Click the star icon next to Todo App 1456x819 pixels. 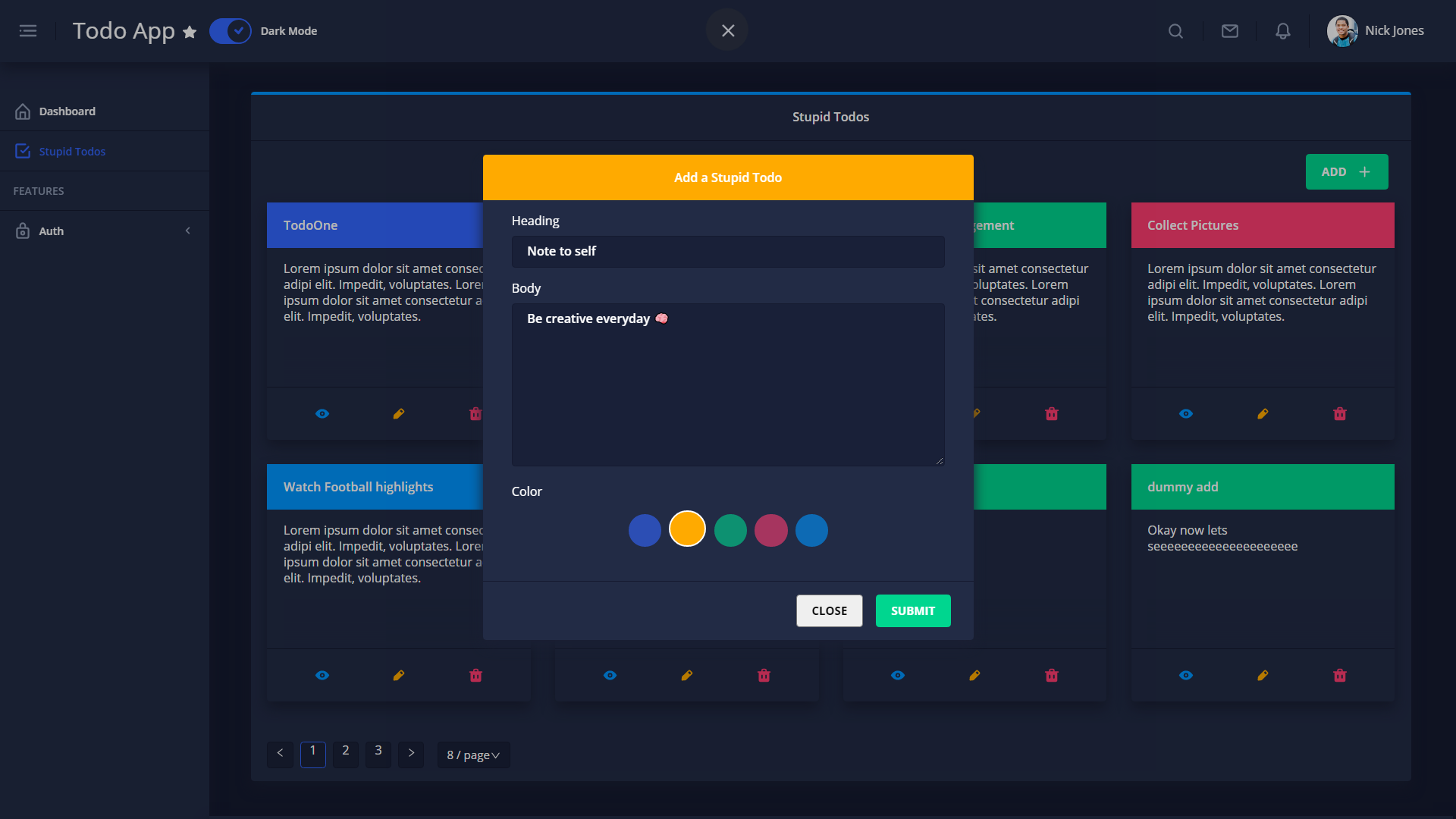coord(190,32)
